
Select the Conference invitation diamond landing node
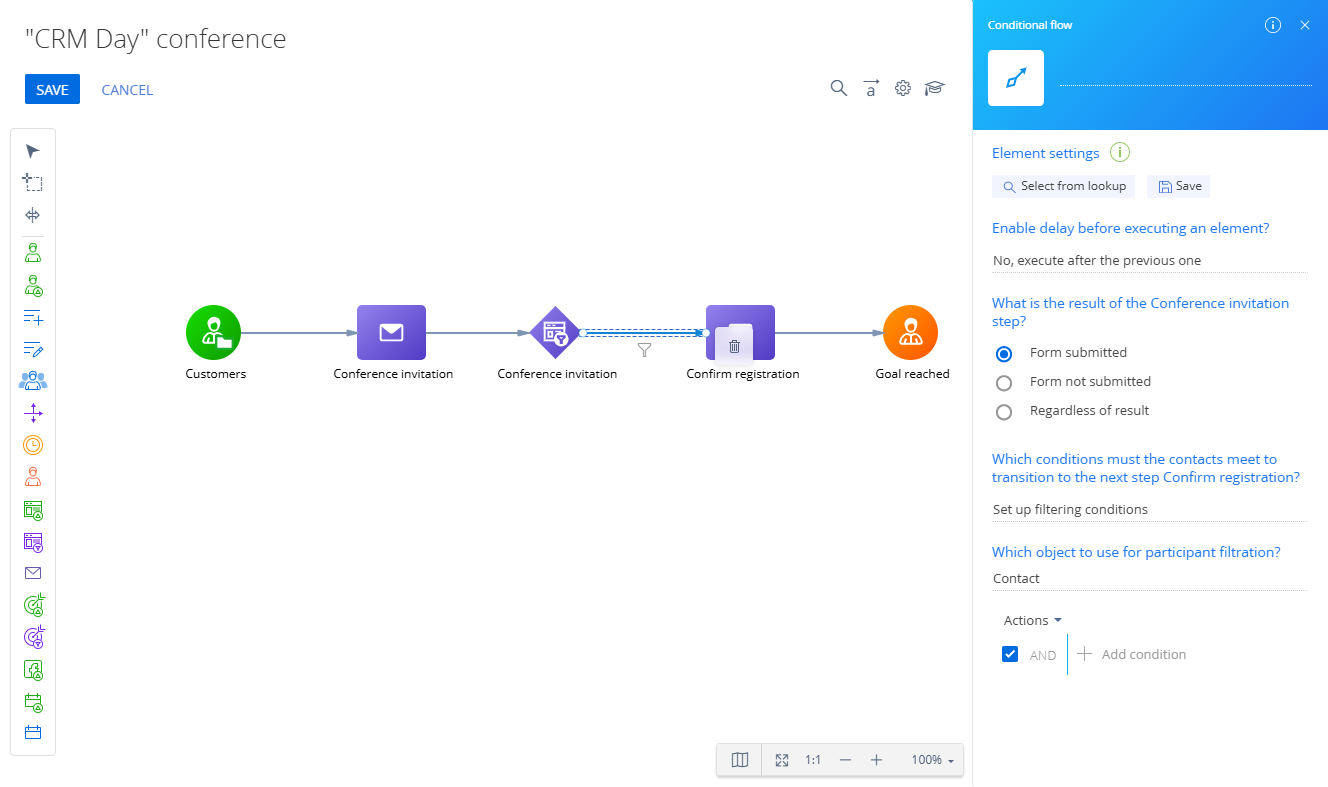coord(555,332)
